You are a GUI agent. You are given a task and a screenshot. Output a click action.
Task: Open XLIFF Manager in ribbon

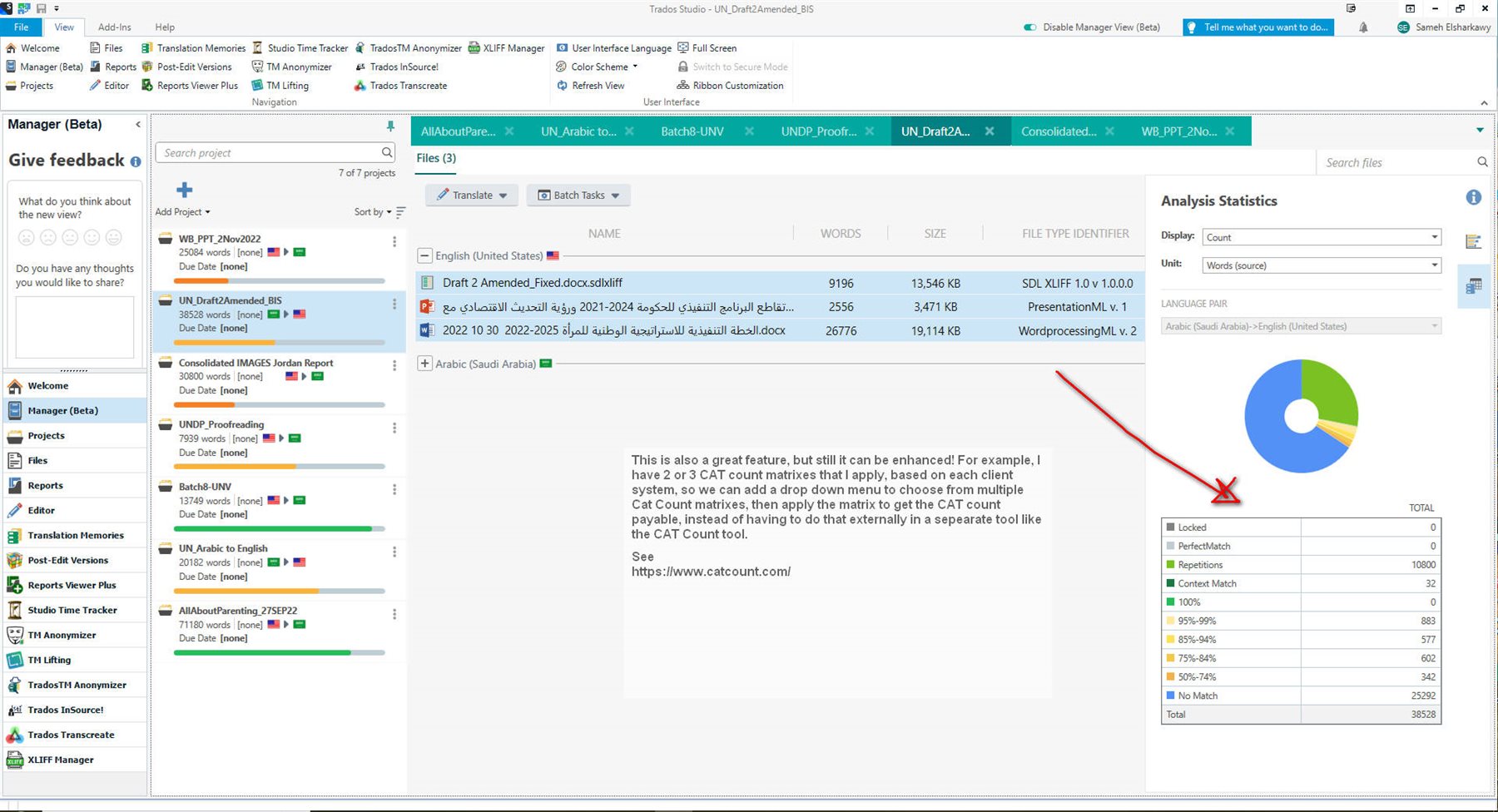(x=506, y=48)
